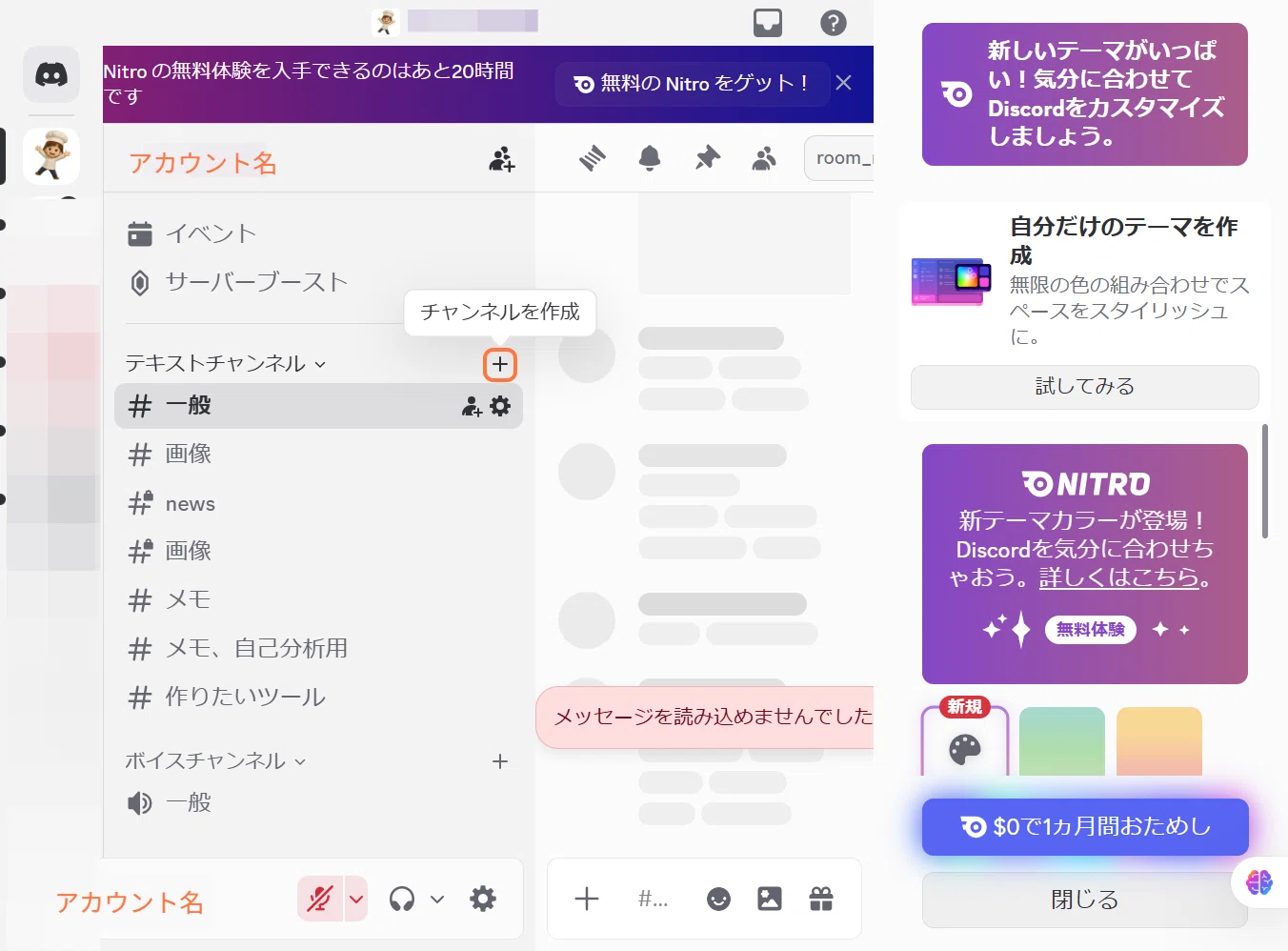Screen dimensions: 1288x951
Task: Select # メモ channel
Action: 318,600
